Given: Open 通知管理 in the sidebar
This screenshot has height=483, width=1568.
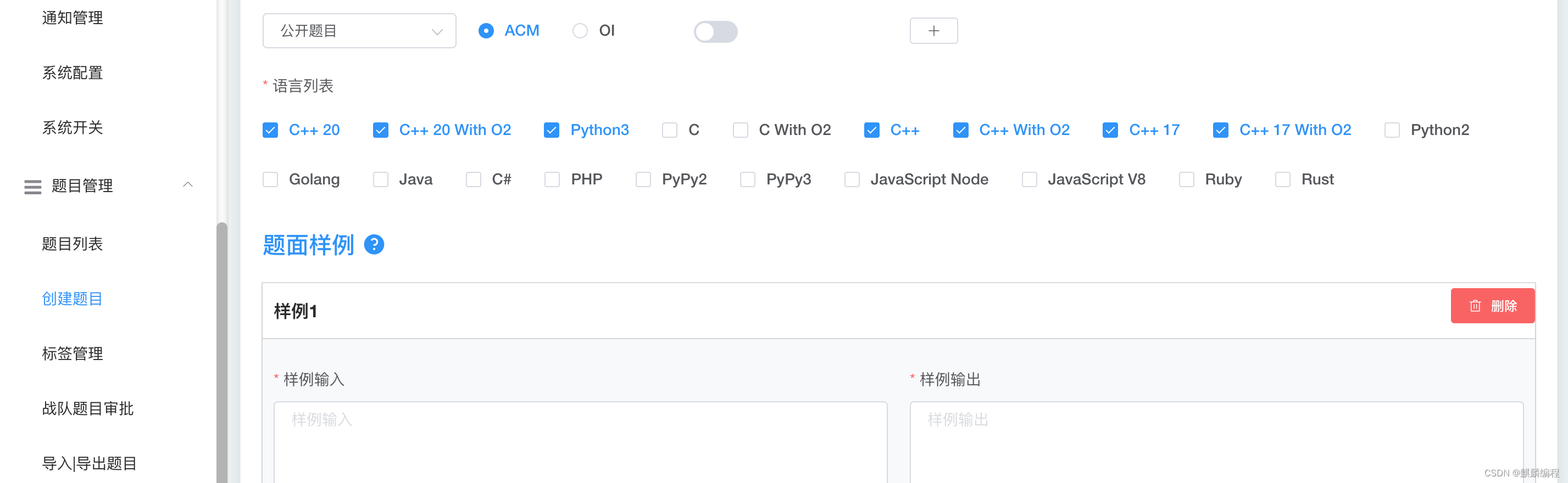Looking at the screenshot, I should [73, 18].
